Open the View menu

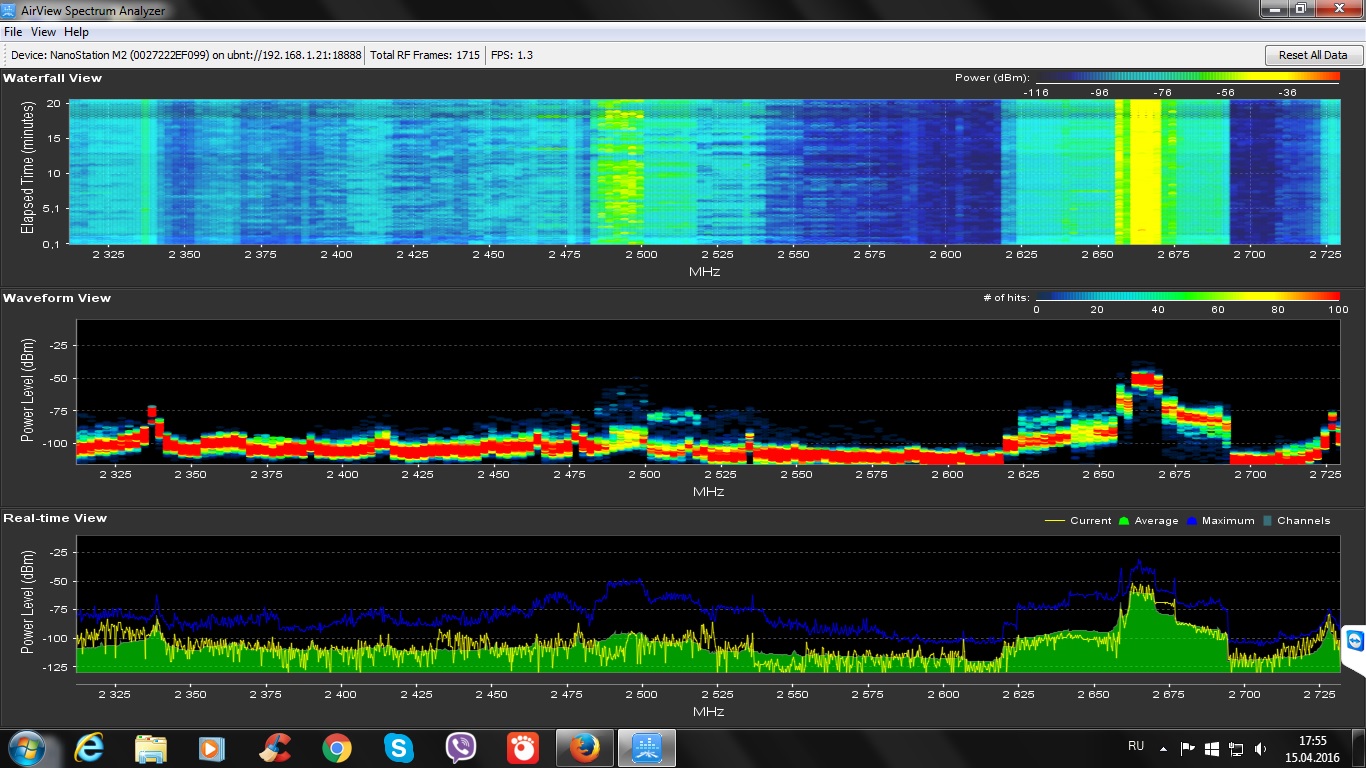click(43, 32)
